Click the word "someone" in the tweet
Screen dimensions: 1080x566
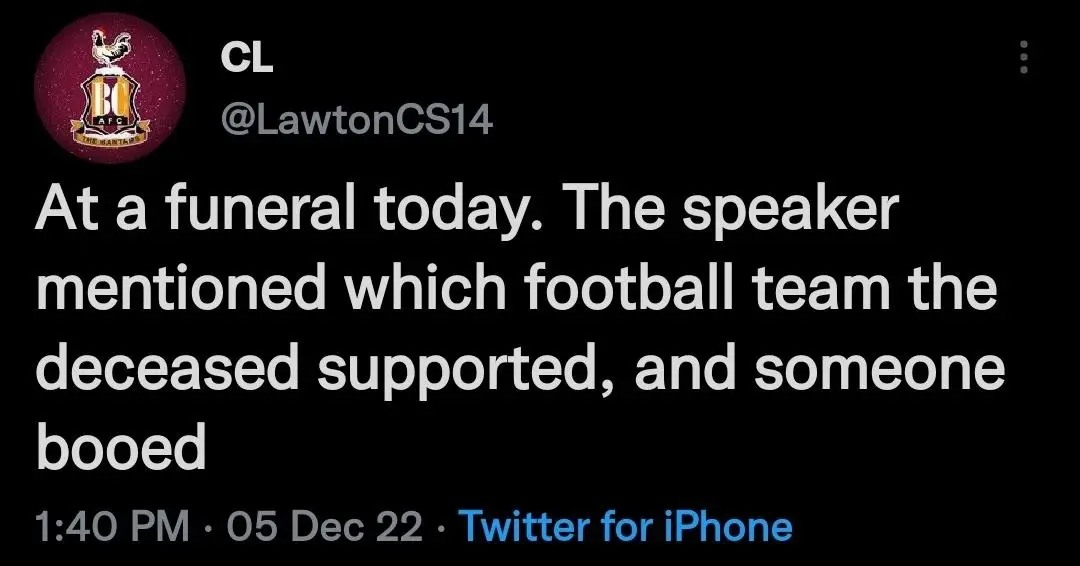click(x=878, y=372)
